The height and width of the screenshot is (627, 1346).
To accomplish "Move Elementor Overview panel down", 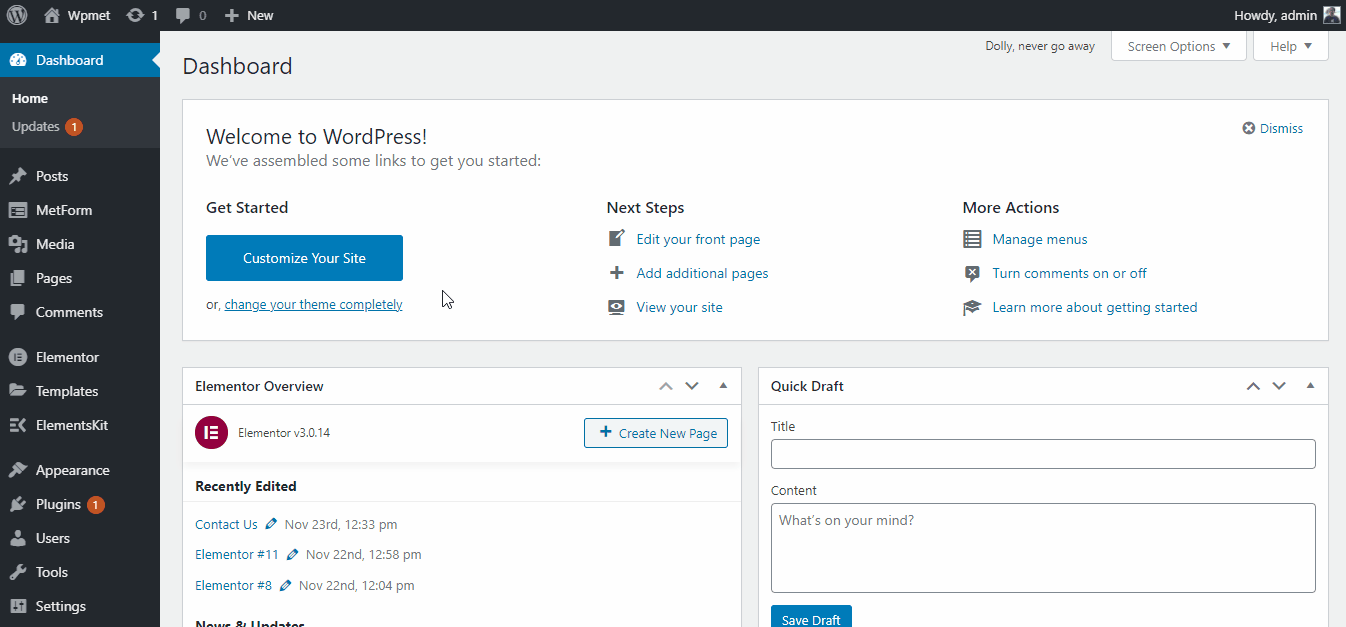I will [692, 386].
